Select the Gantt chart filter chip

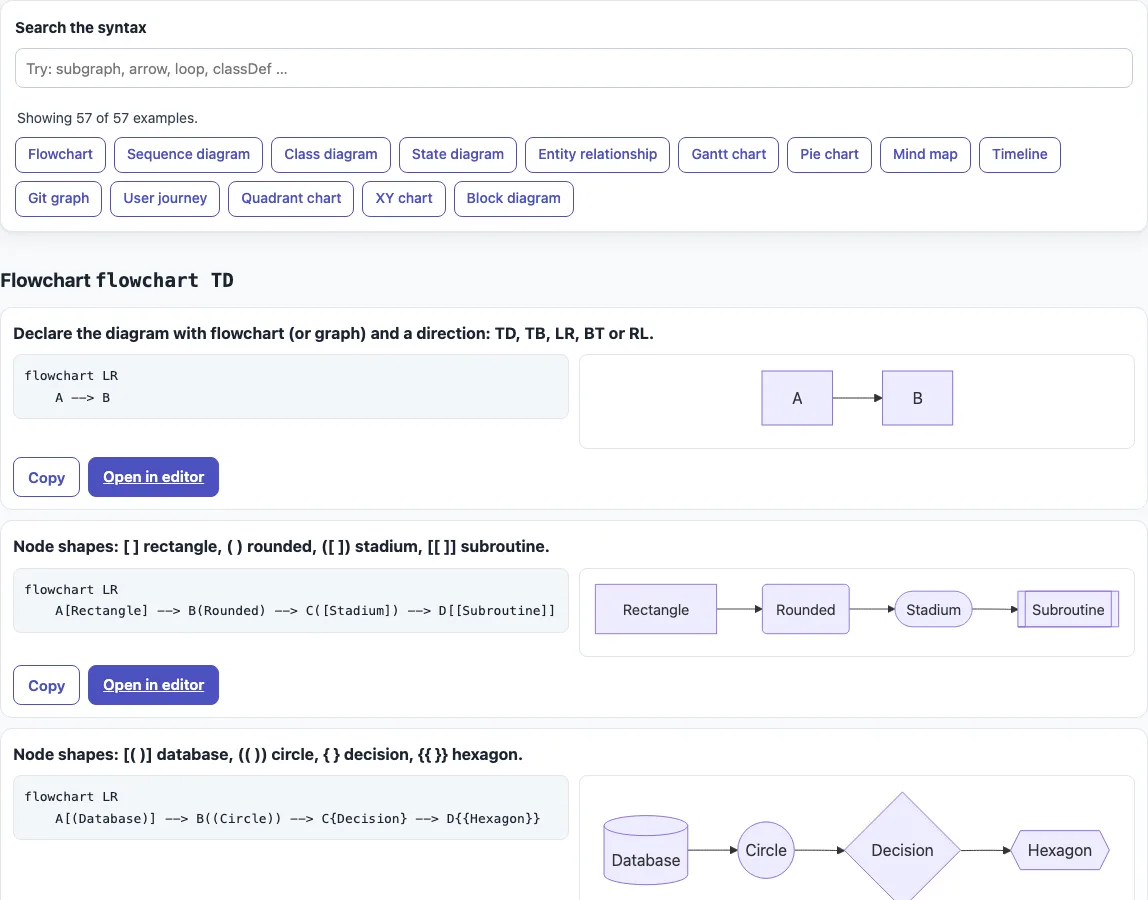click(x=728, y=155)
